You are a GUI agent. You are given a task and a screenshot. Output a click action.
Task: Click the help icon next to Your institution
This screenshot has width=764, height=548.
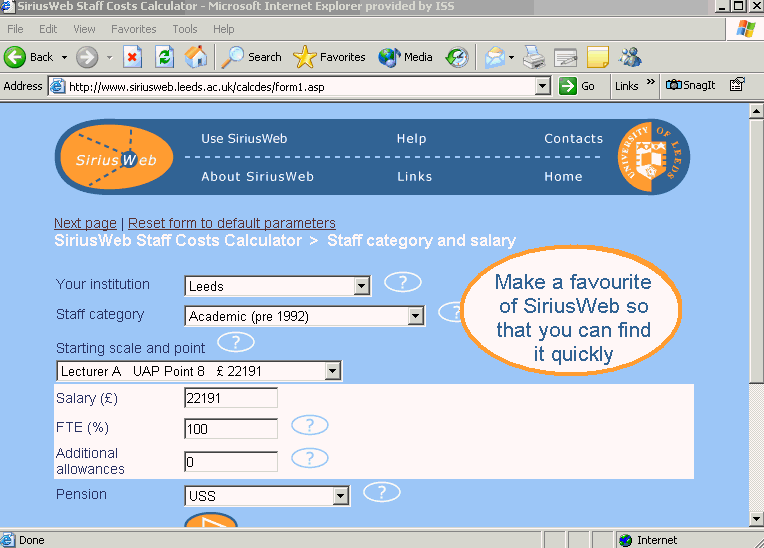click(x=403, y=282)
